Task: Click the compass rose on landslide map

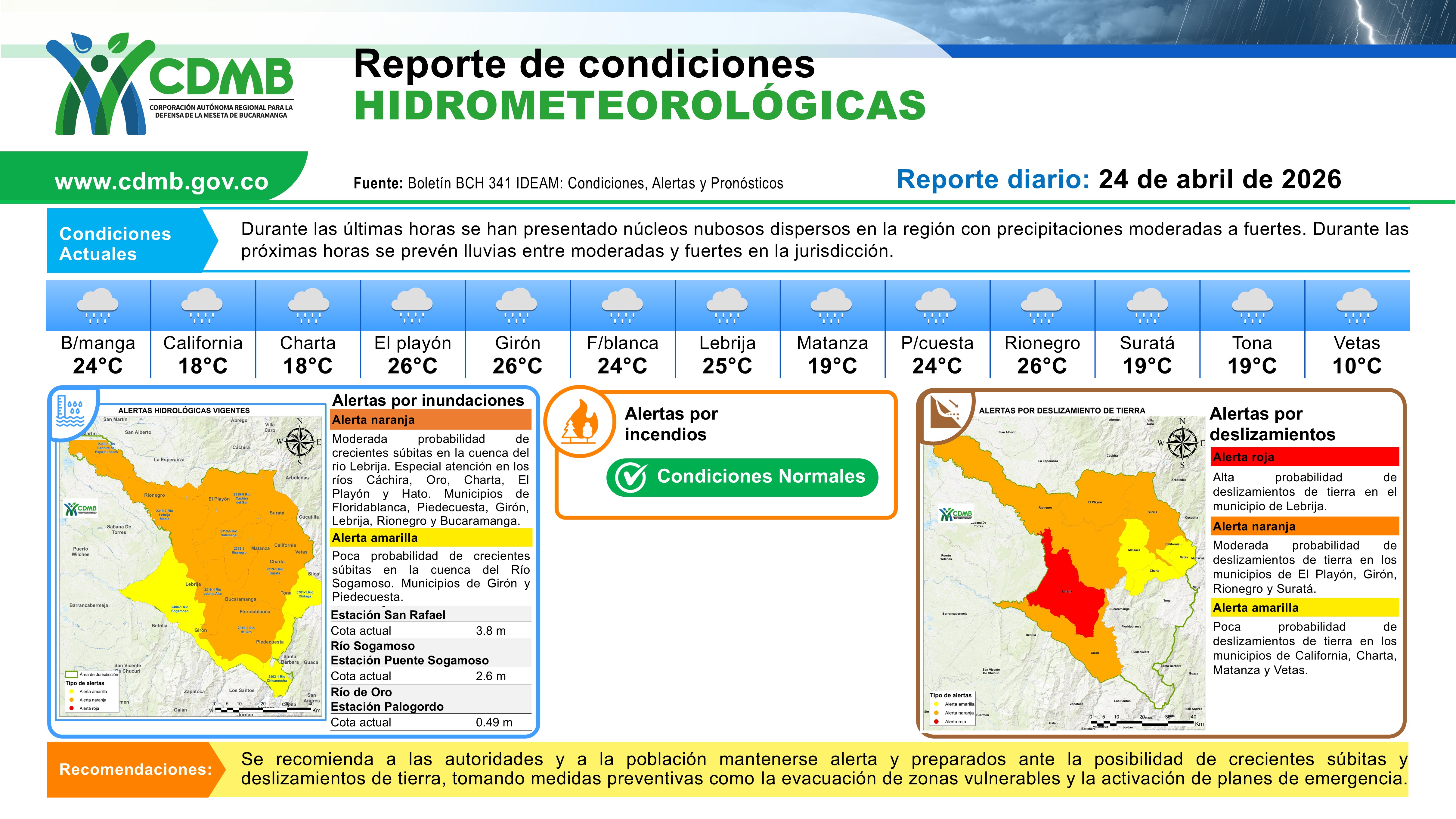Action: click(x=1182, y=442)
